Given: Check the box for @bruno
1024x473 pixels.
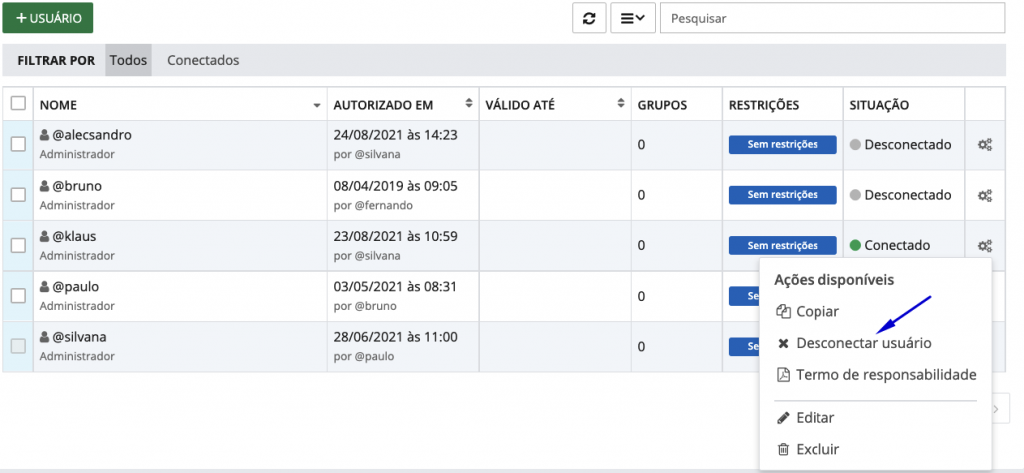Looking at the screenshot, I should pos(18,195).
